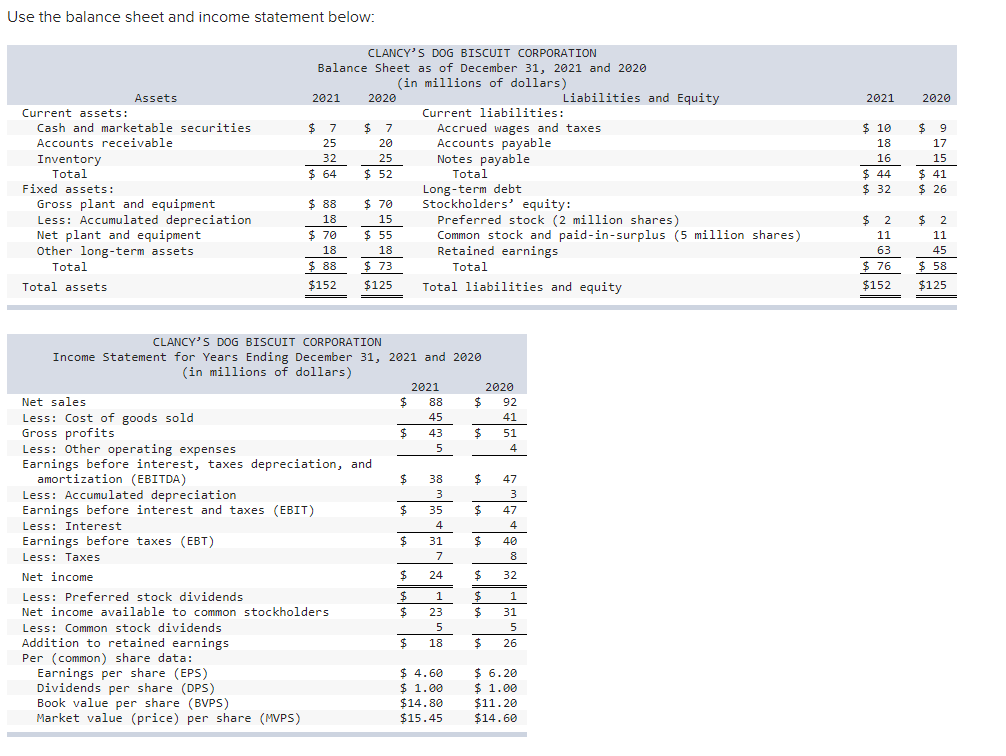Select 'Less: Common stock dividends' label
Image resolution: width=1006 pixels, height=756 pixels.
click(x=122, y=628)
